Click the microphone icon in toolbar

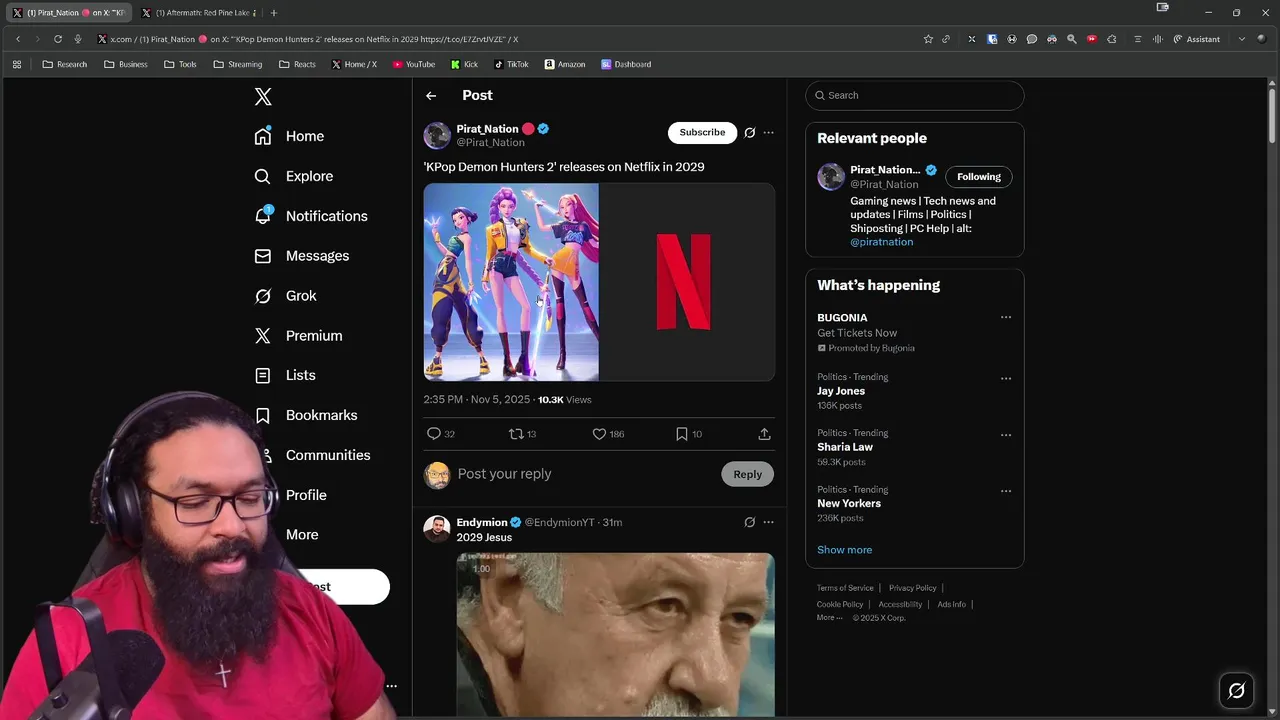tap(78, 39)
